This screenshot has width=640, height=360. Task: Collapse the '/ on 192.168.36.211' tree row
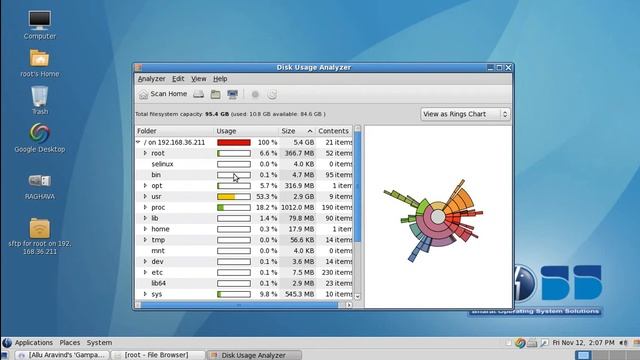pyautogui.click(x=138, y=142)
